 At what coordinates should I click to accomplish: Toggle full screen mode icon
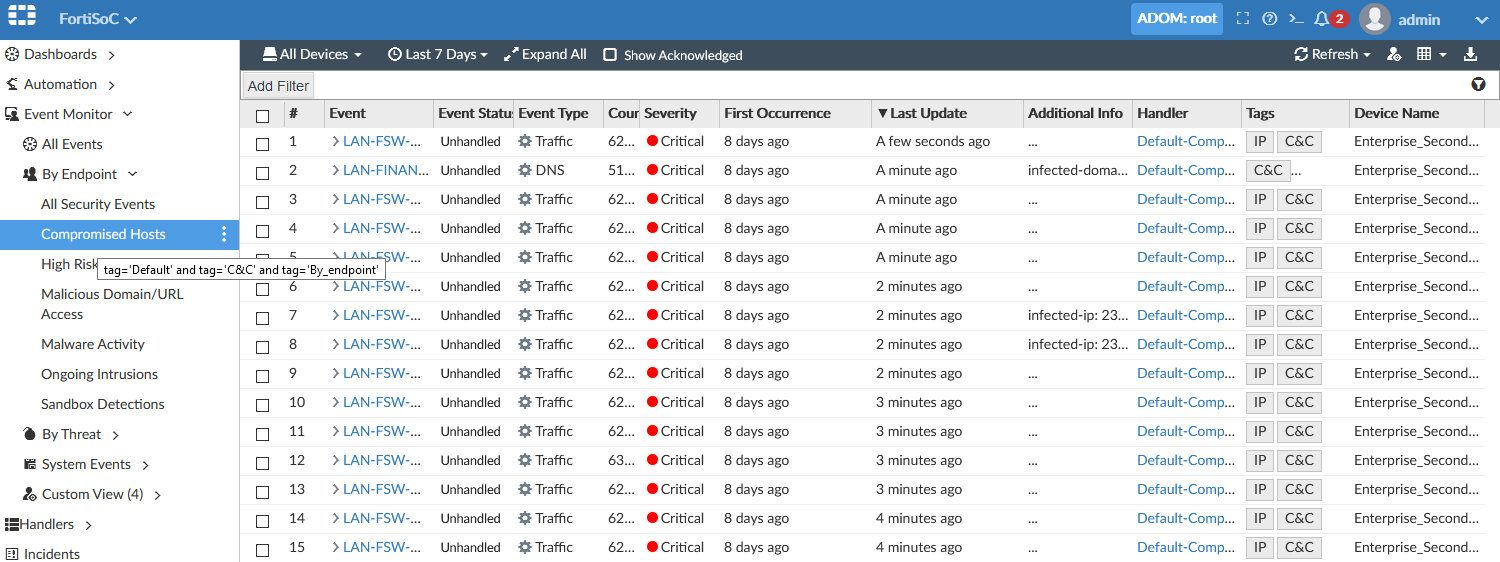click(x=1243, y=19)
